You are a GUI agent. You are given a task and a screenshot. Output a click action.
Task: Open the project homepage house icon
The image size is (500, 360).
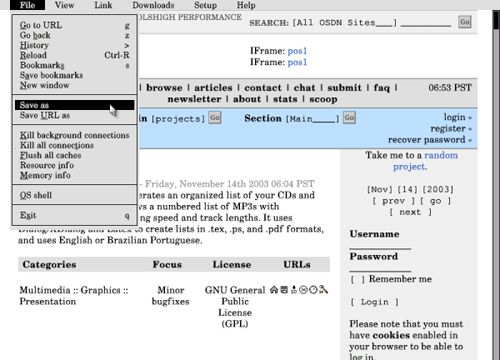(274, 290)
